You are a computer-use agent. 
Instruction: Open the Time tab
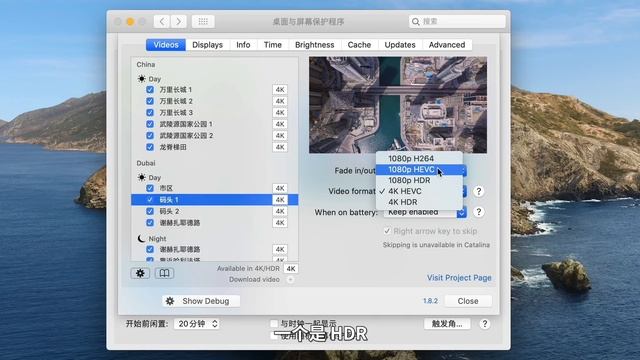[x=273, y=45]
